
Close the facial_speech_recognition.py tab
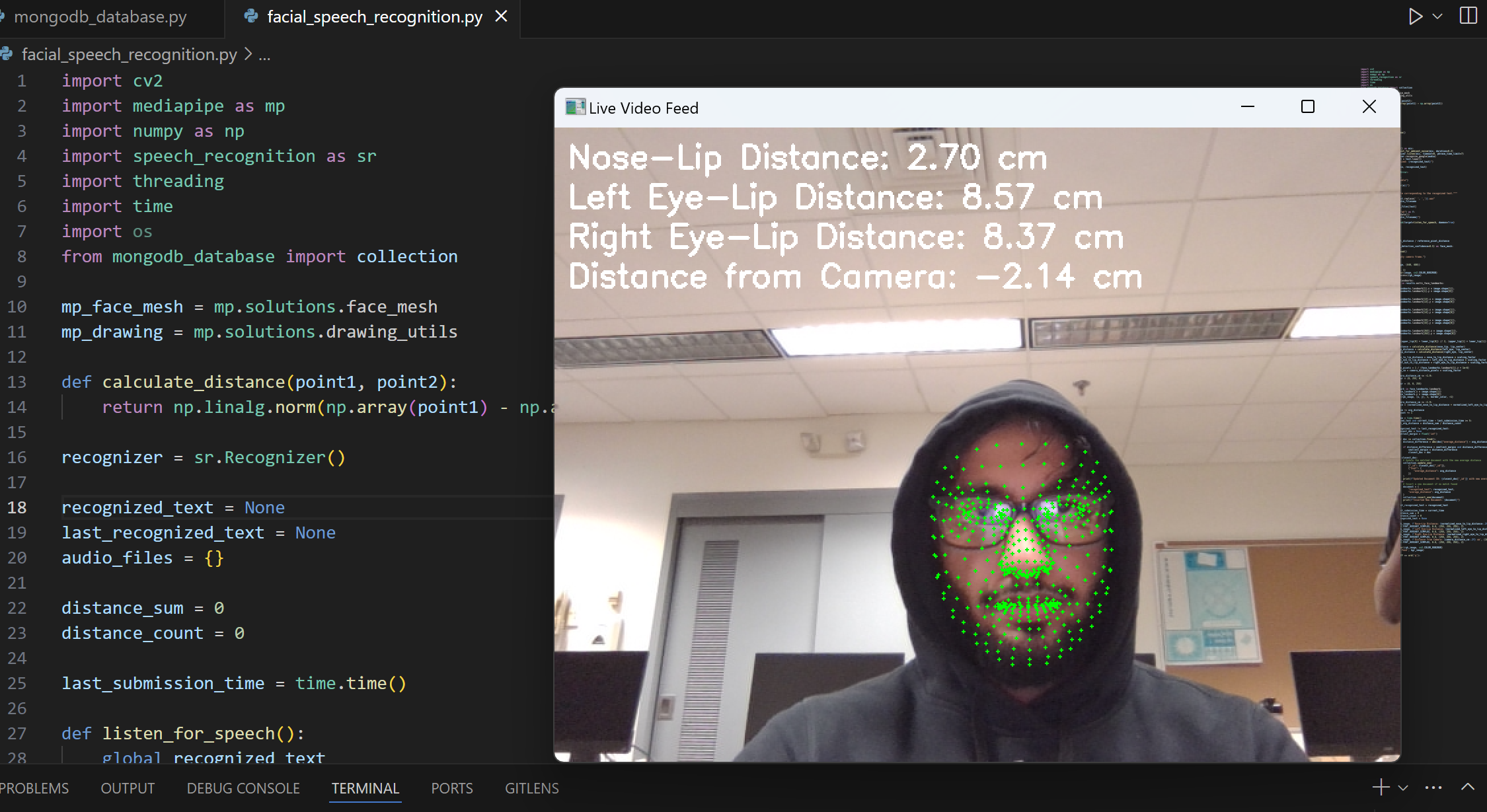502,17
